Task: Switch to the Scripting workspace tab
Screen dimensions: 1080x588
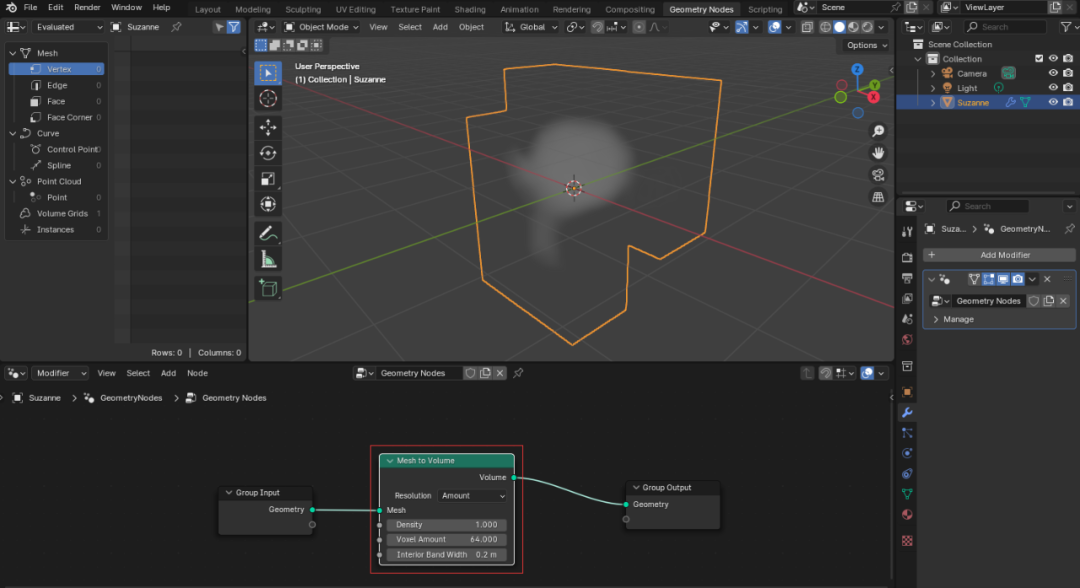Action: [765, 9]
